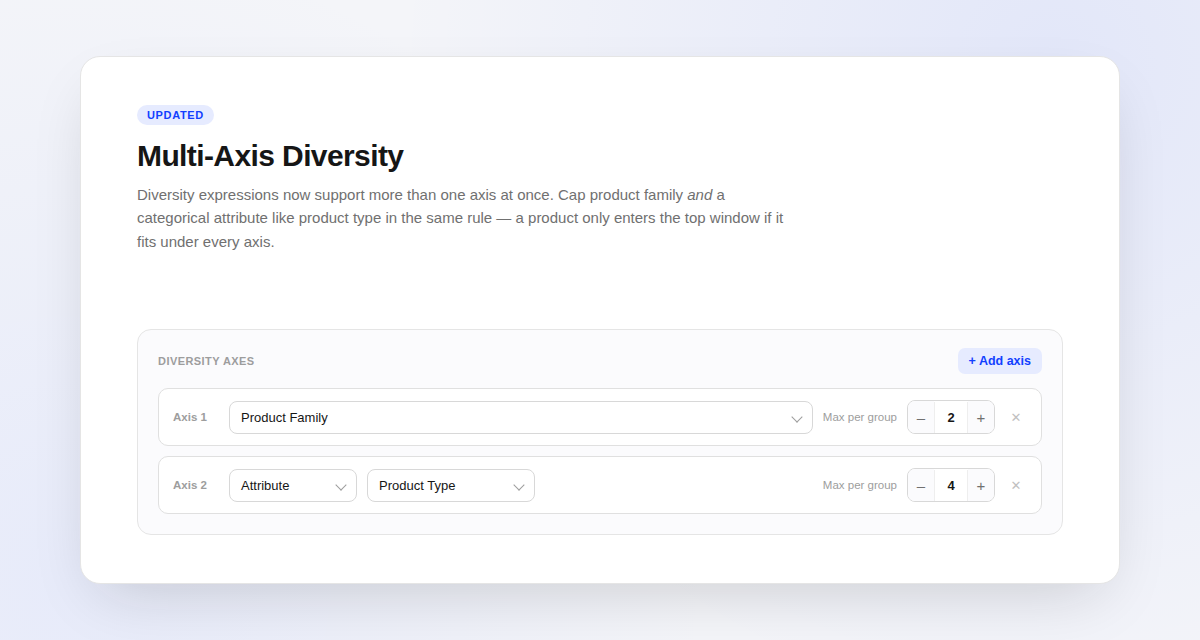Remove Axis 2 with its X icon
1200x640 pixels.
click(x=1016, y=486)
